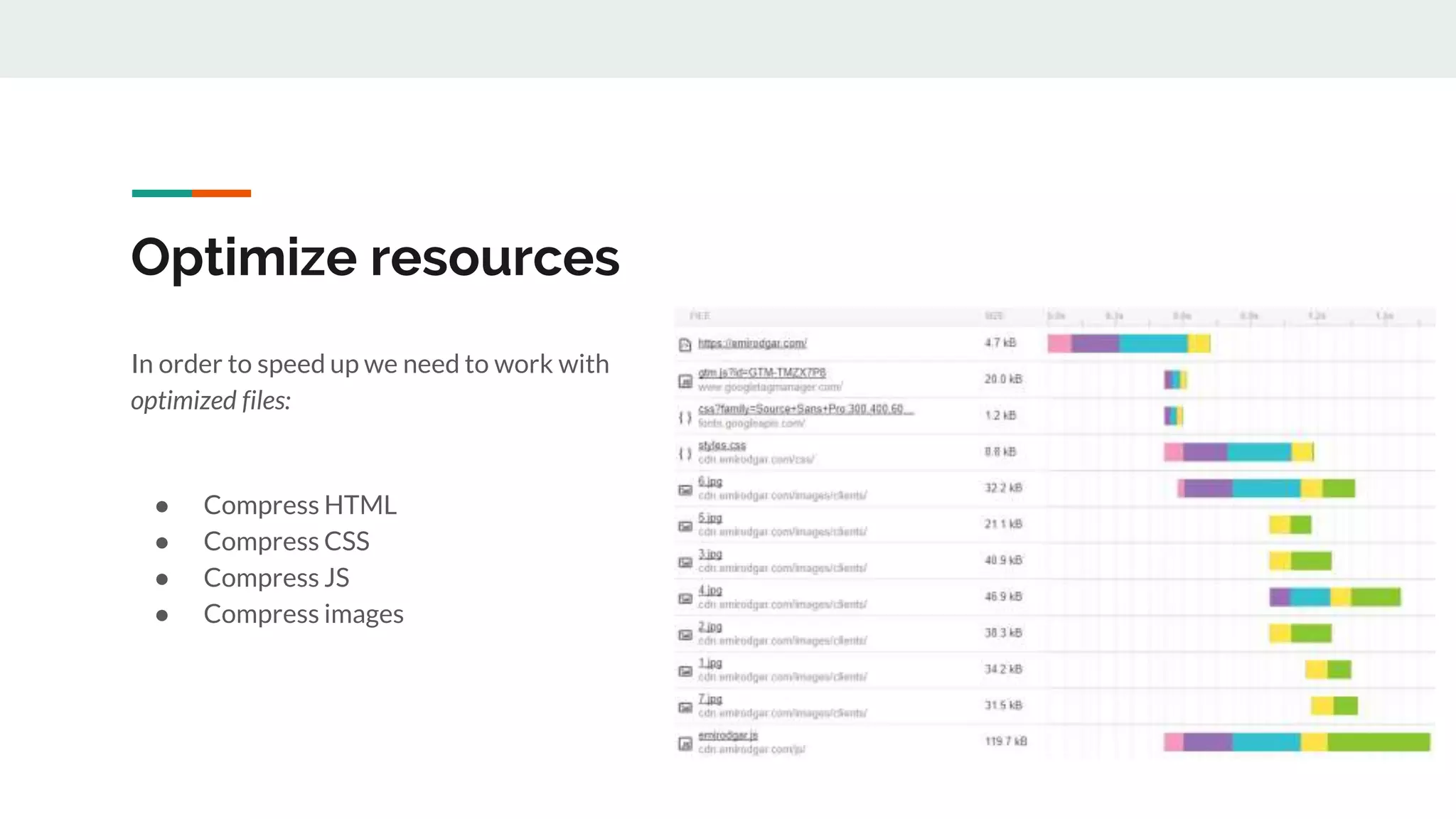Open the 6.jpg file link
Image resolution: width=1456 pixels, height=819 pixels.
[x=710, y=481]
